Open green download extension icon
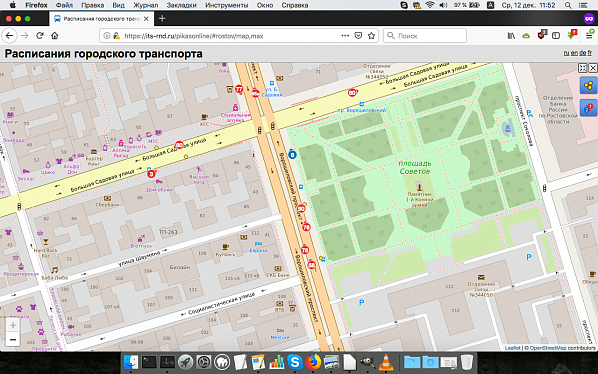This screenshot has width=598, height=374. click(572, 35)
